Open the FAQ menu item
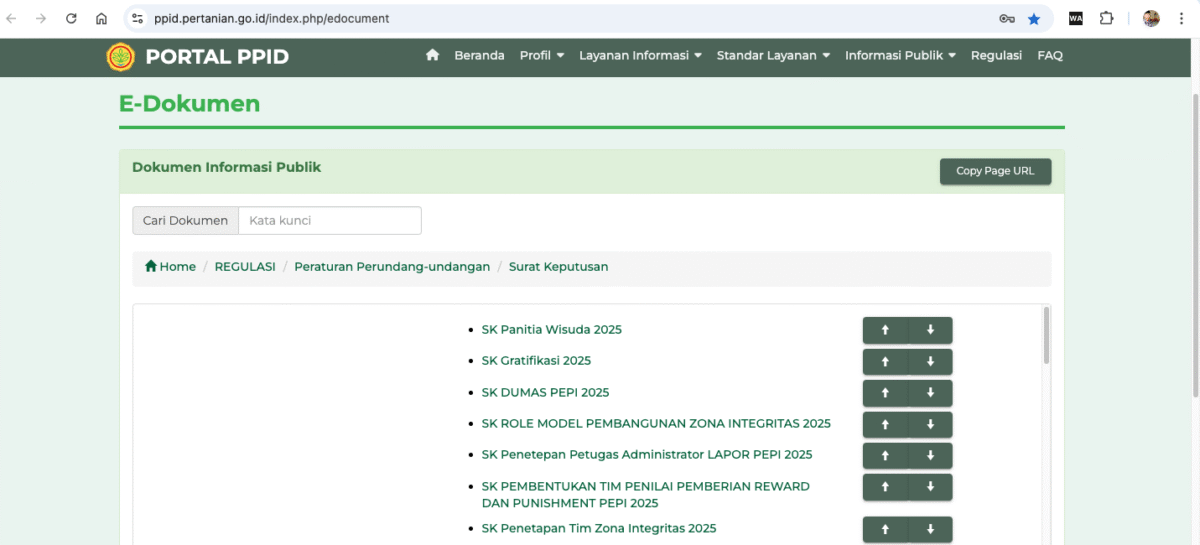The width and height of the screenshot is (1200, 545). [1050, 56]
